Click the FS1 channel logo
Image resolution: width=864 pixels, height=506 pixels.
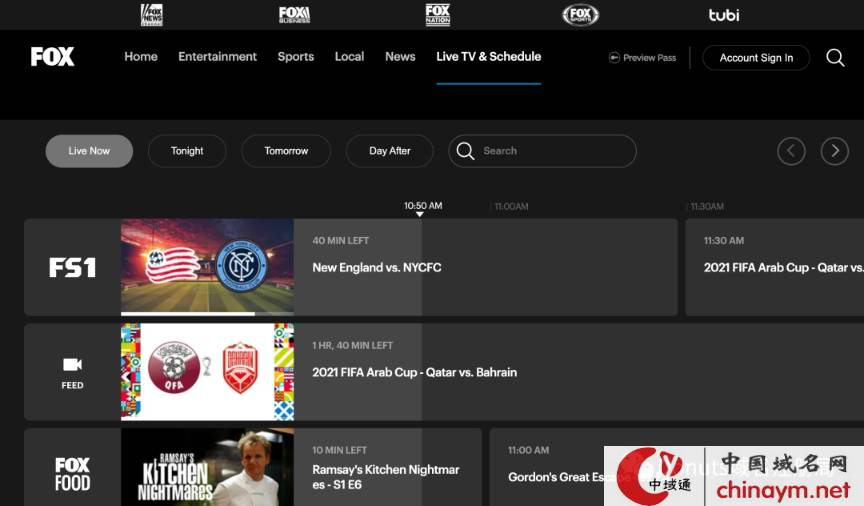(72, 268)
